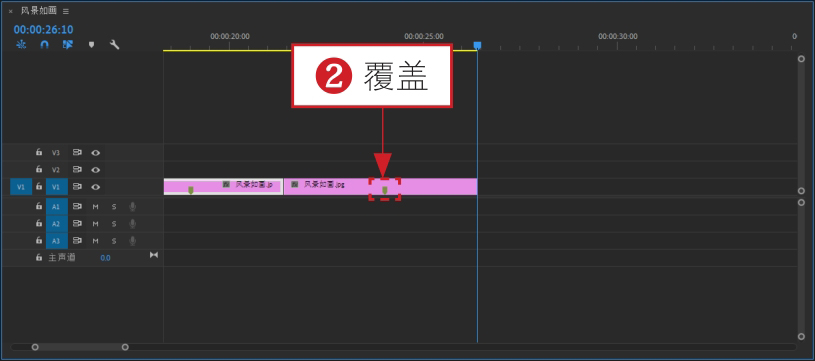The image size is (815, 361).
Task: Open Timeline Display Settings wrench
Action: [114, 45]
